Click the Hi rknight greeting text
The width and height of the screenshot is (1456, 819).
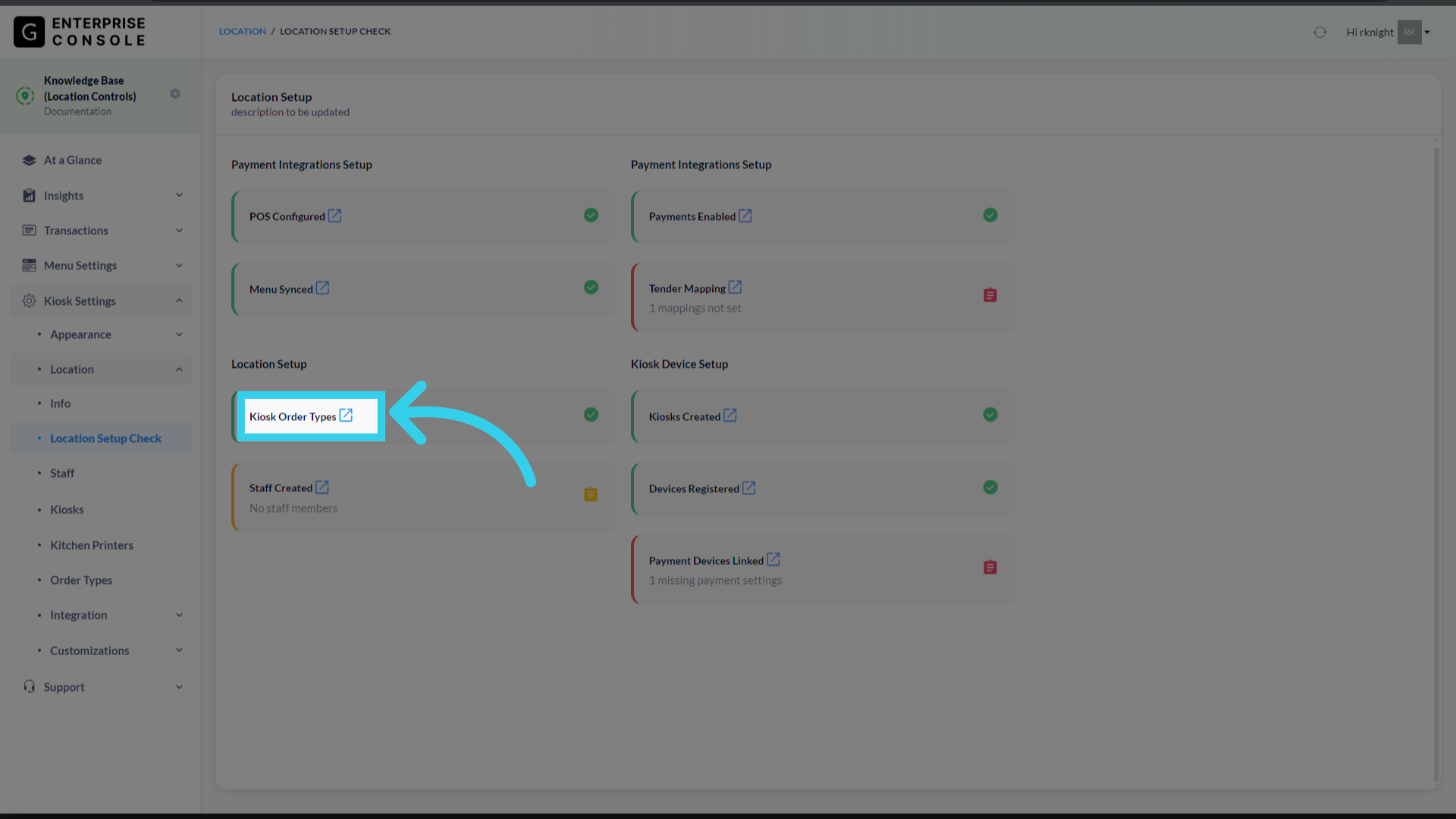[x=1370, y=32]
